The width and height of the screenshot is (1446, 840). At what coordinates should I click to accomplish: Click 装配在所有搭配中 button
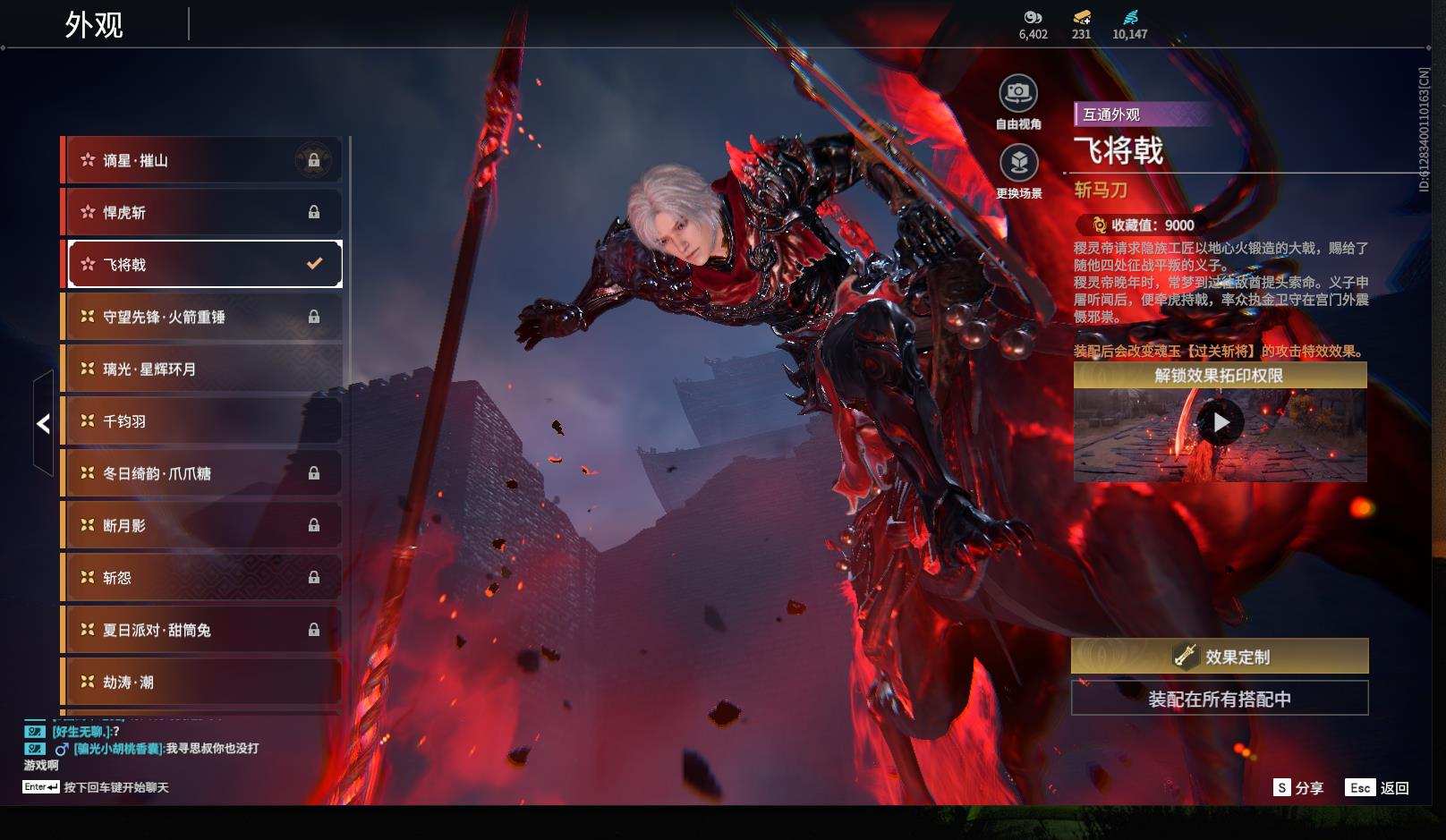click(1220, 698)
